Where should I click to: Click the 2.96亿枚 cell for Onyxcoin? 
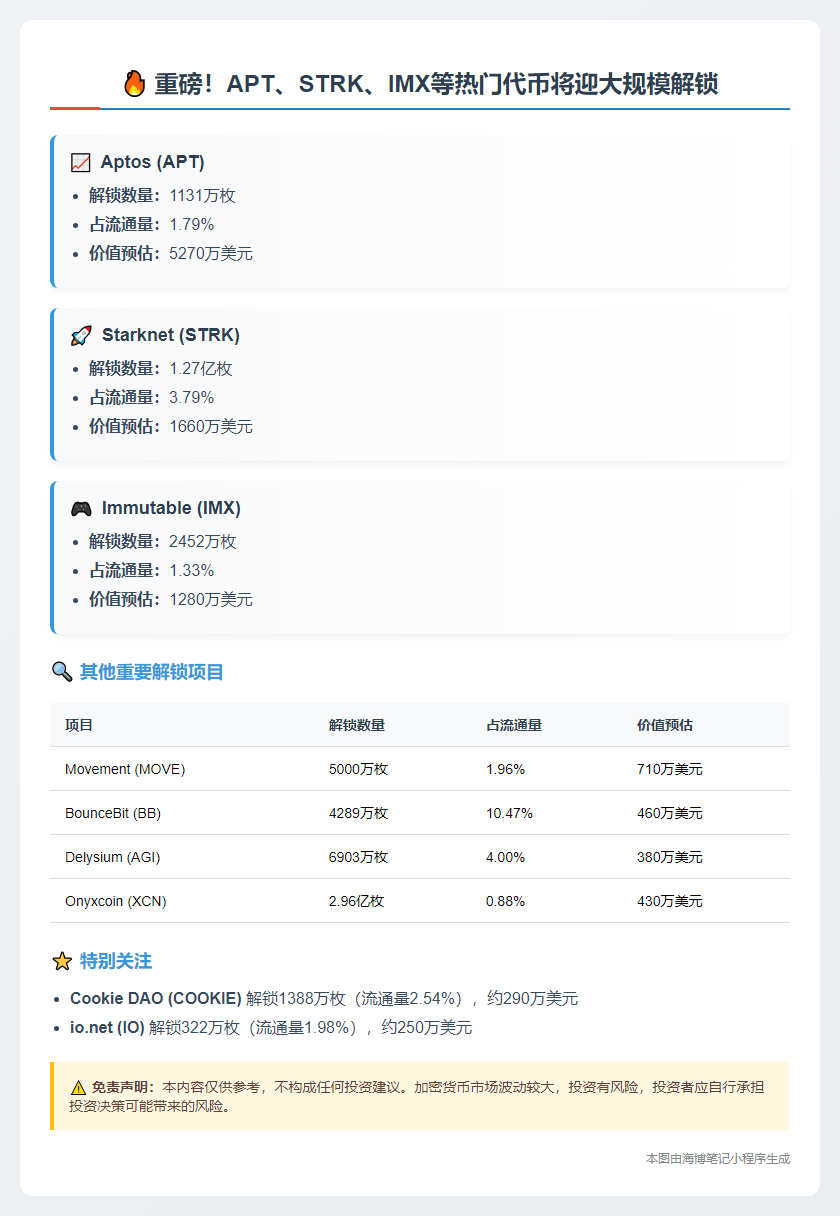click(356, 901)
